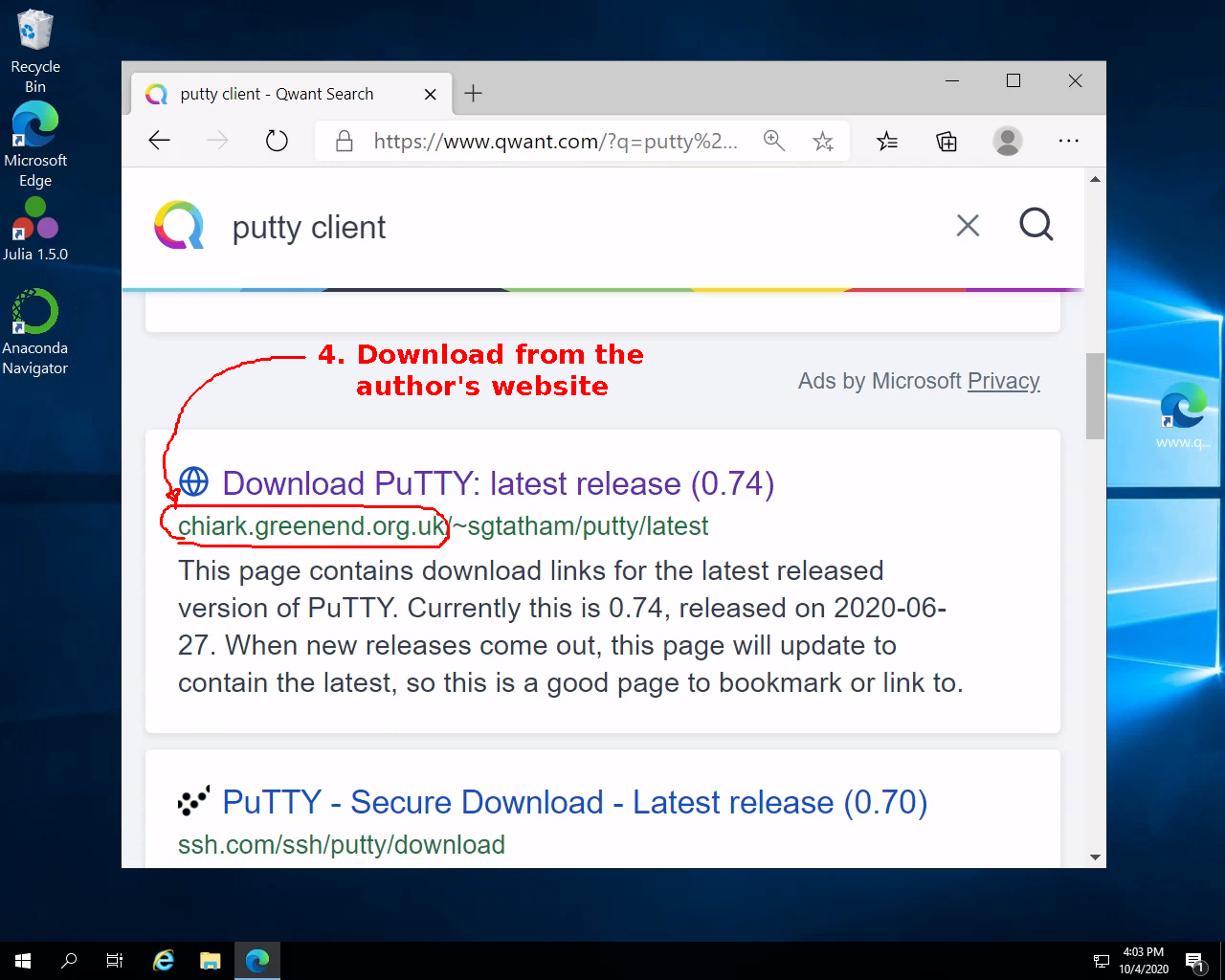The width and height of the screenshot is (1225, 980).
Task: Open the notification center icon
Action: point(1194,961)
